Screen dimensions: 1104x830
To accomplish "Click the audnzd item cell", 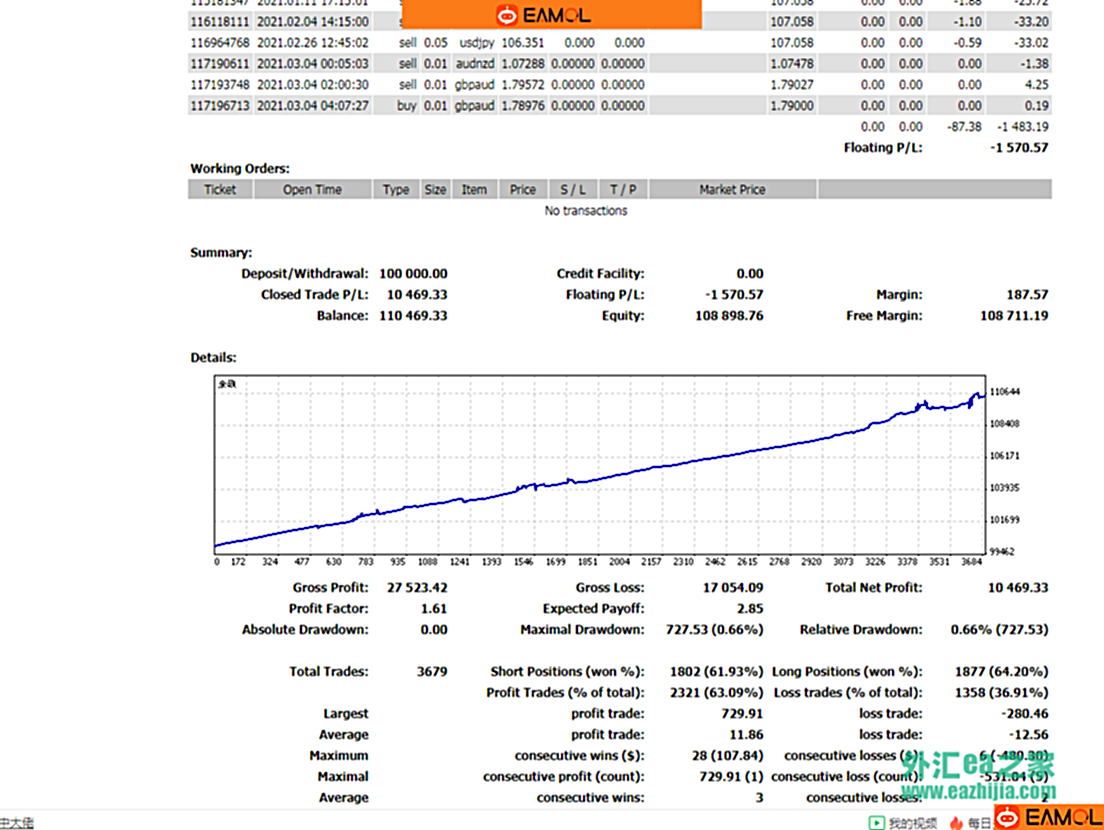I will tap(475, 64).
